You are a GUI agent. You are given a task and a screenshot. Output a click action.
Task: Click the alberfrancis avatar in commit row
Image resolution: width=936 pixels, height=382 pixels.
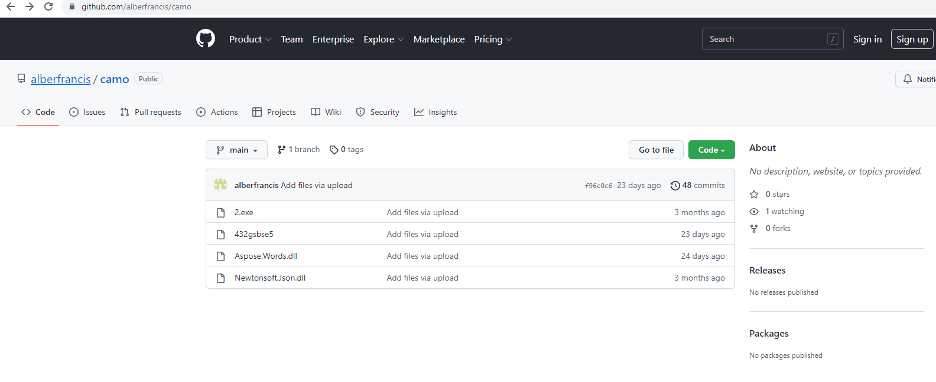[x=220, y=185]
